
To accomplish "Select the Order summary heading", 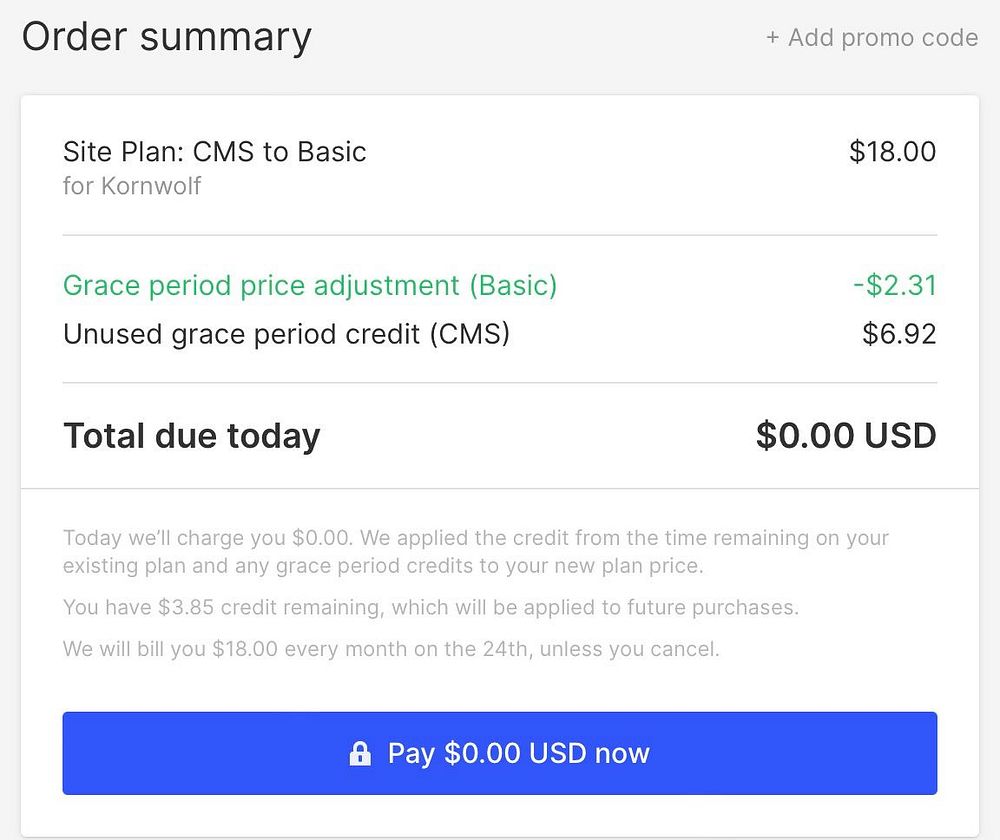I will [167, 37].
